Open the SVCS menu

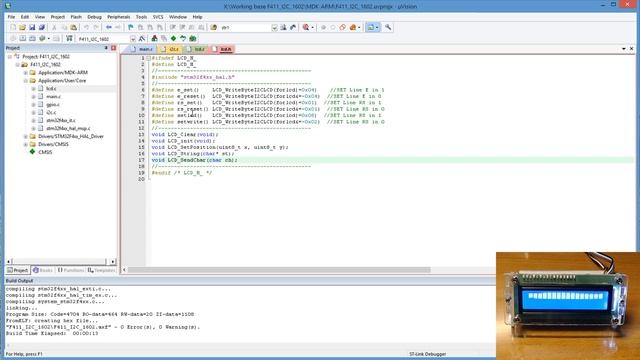coord(158,17)
